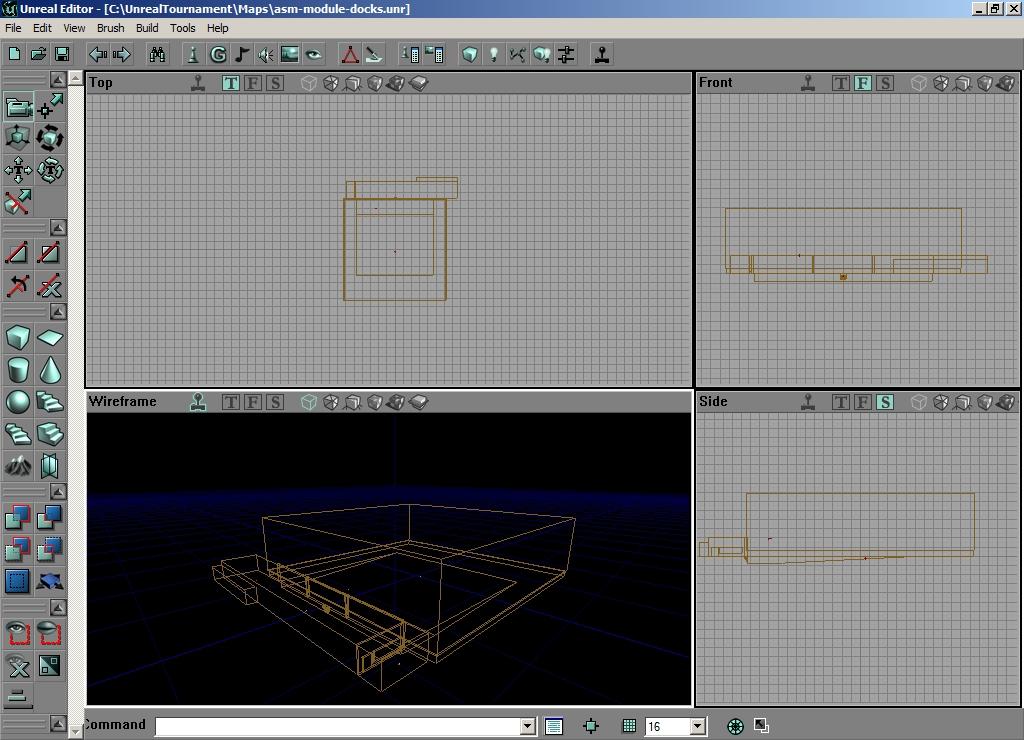Open the Build menu

[x=147, y=28]
